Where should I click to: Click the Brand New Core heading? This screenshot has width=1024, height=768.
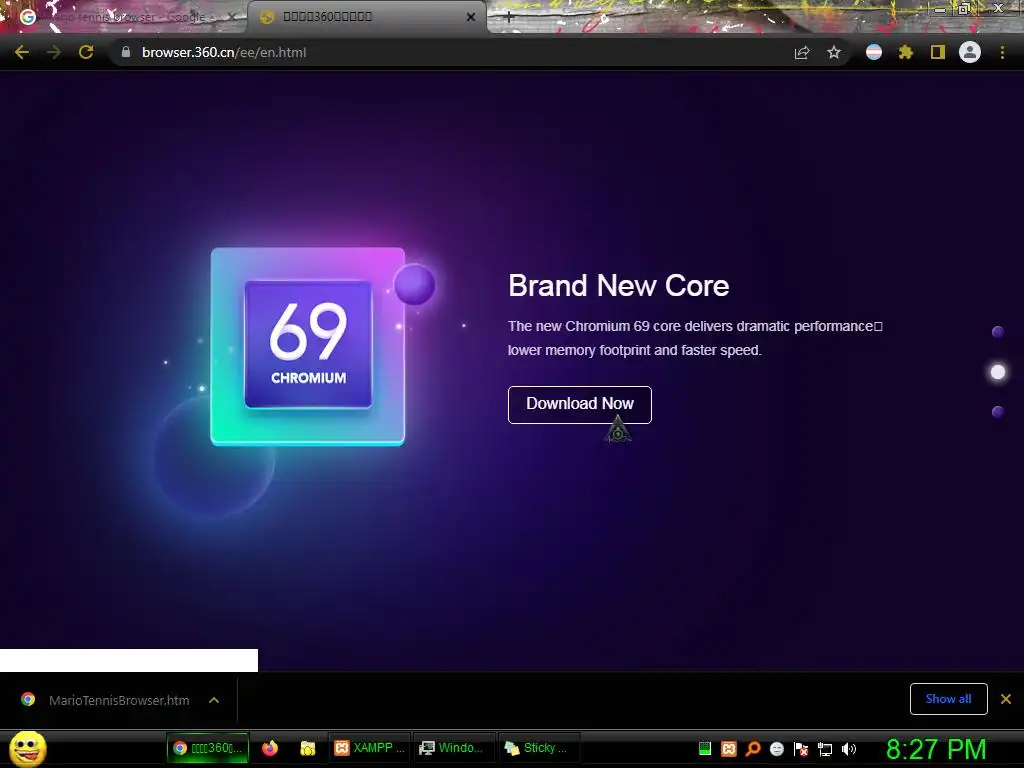click(x=618, y=286)
